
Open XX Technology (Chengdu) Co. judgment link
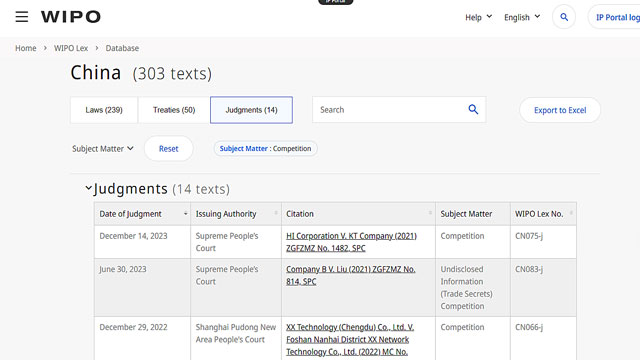(350, 340)
